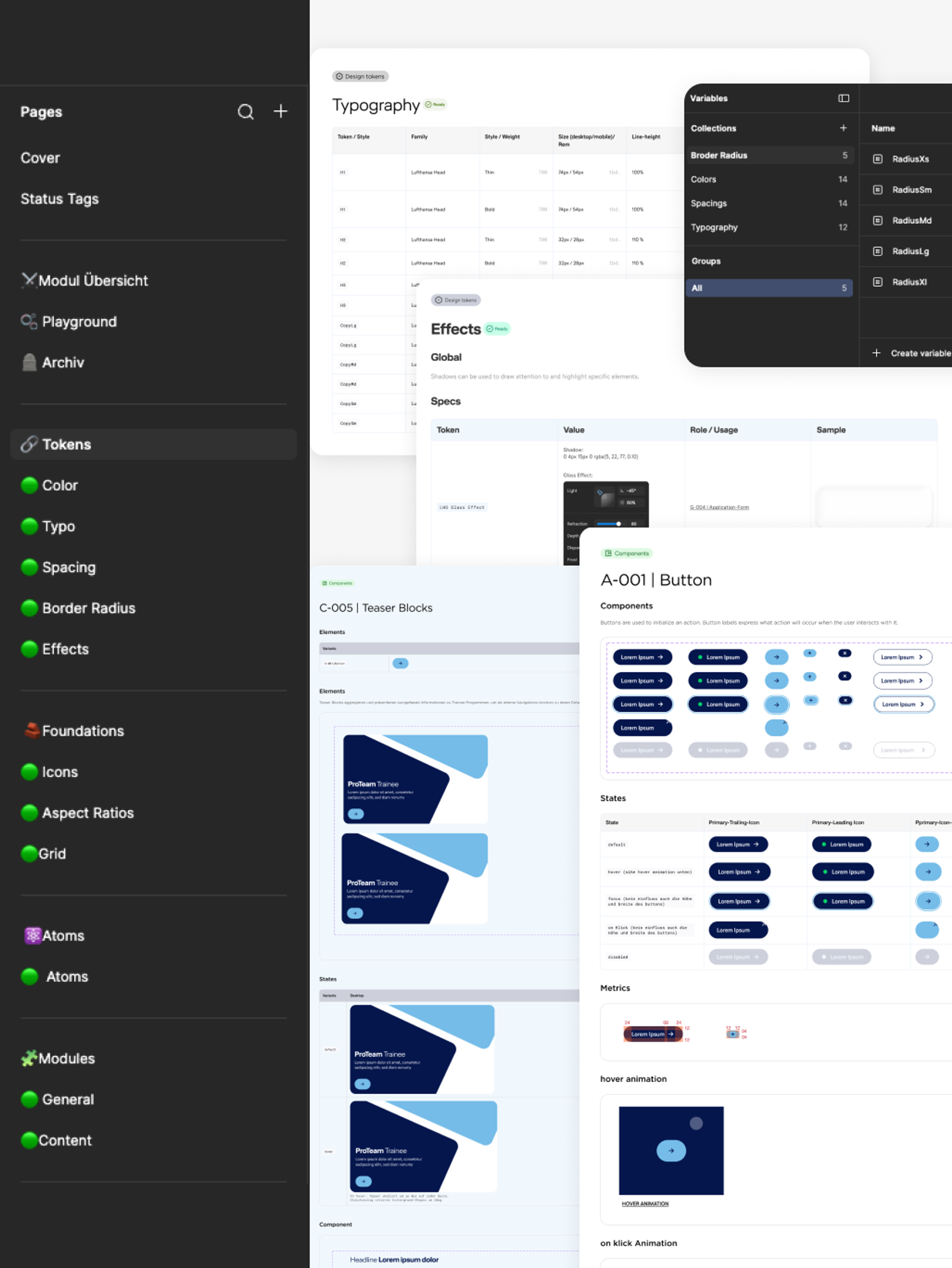Open the General page
952x1268 pixels.
[68, 1099]
